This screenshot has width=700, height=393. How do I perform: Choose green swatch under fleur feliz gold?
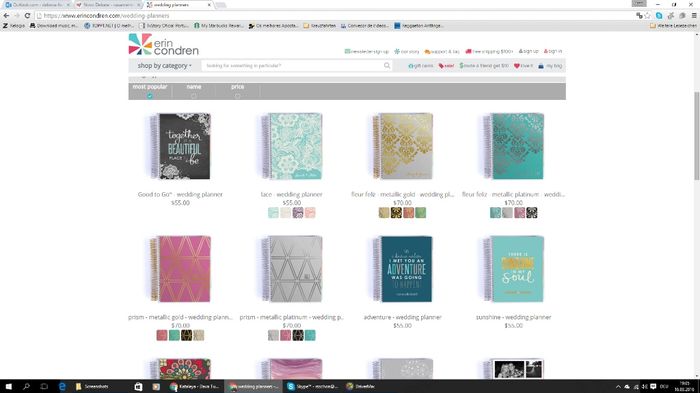[x=421, y=213]
